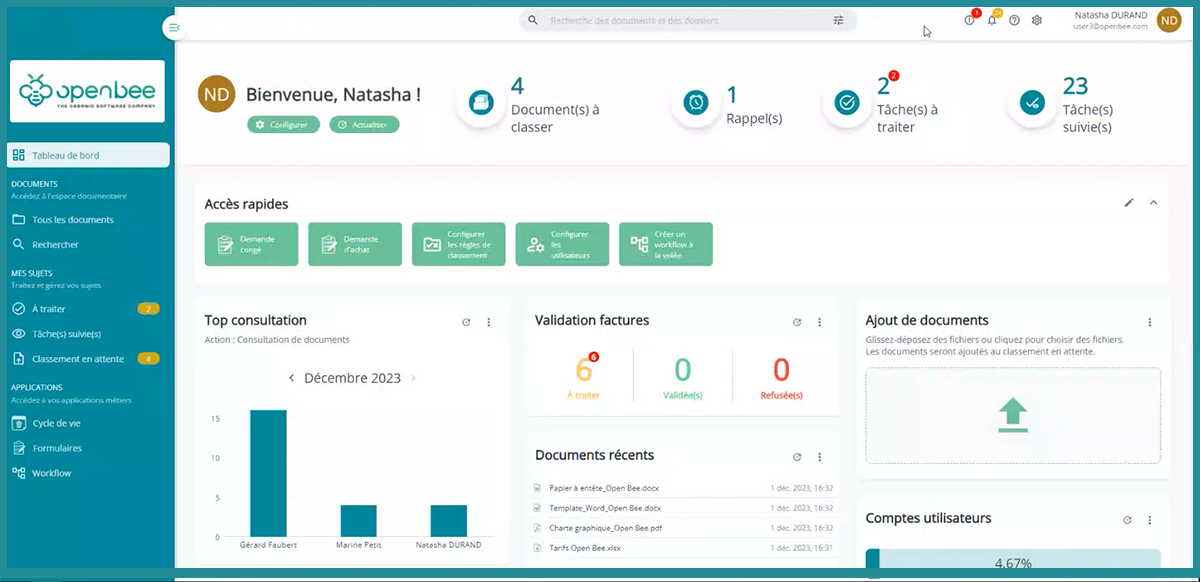Open Ajout de documents options menu
The image size is (1200, 582).
point(1150,322)
